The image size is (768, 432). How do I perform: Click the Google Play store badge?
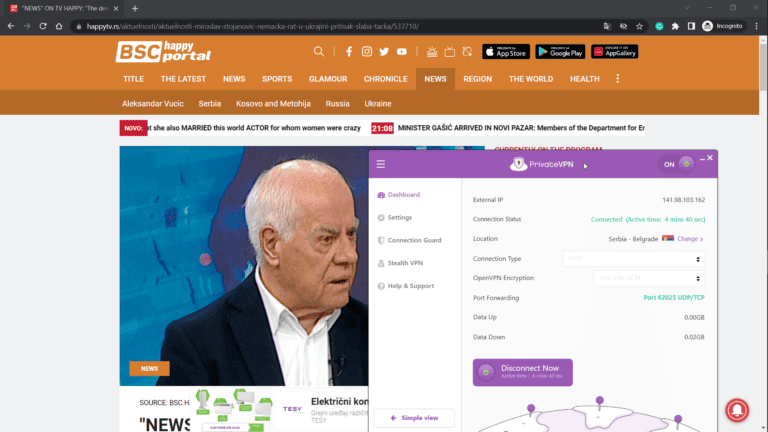click(560, 52)
